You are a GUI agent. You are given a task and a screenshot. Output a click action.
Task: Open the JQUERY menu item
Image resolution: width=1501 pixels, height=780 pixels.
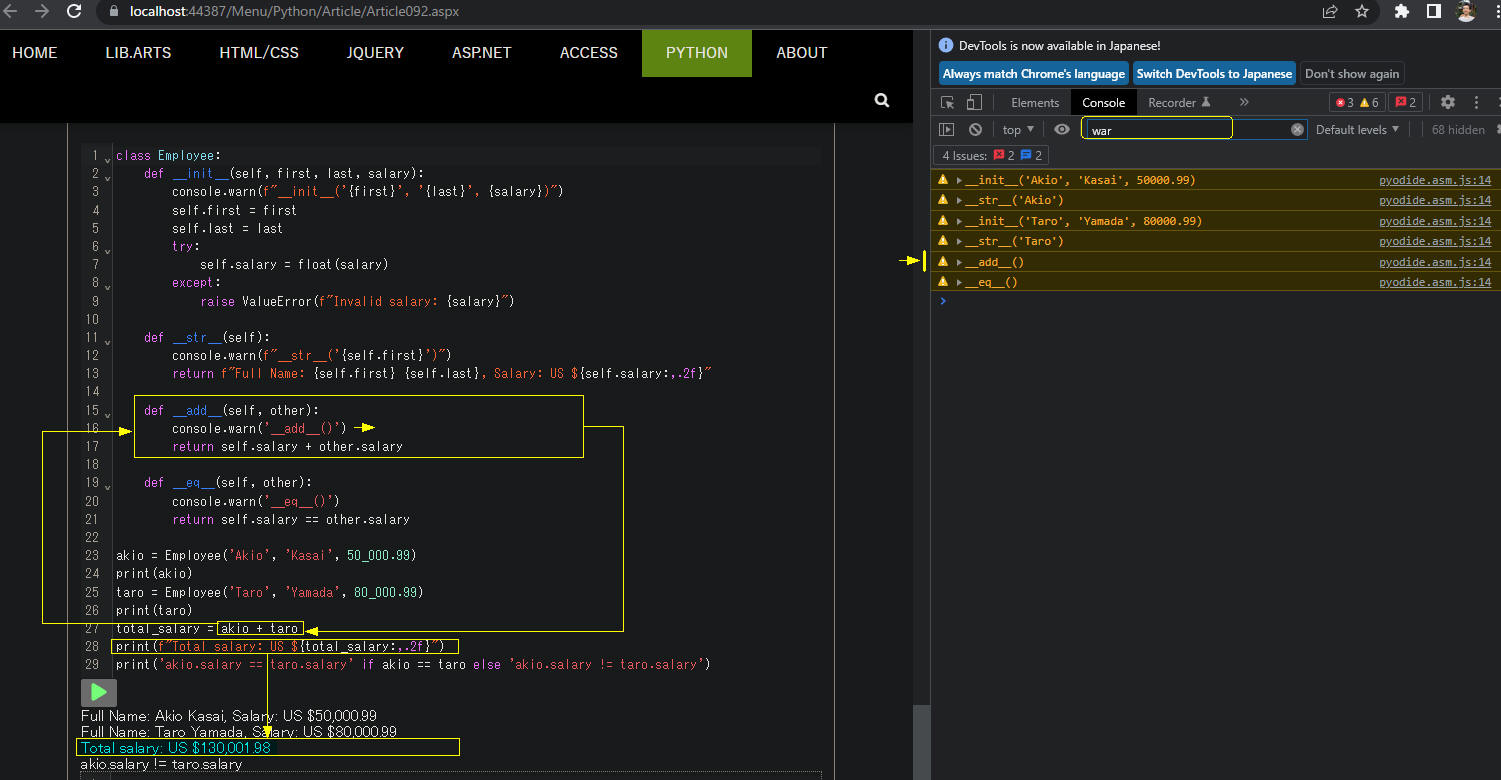[x=375, y=53]
